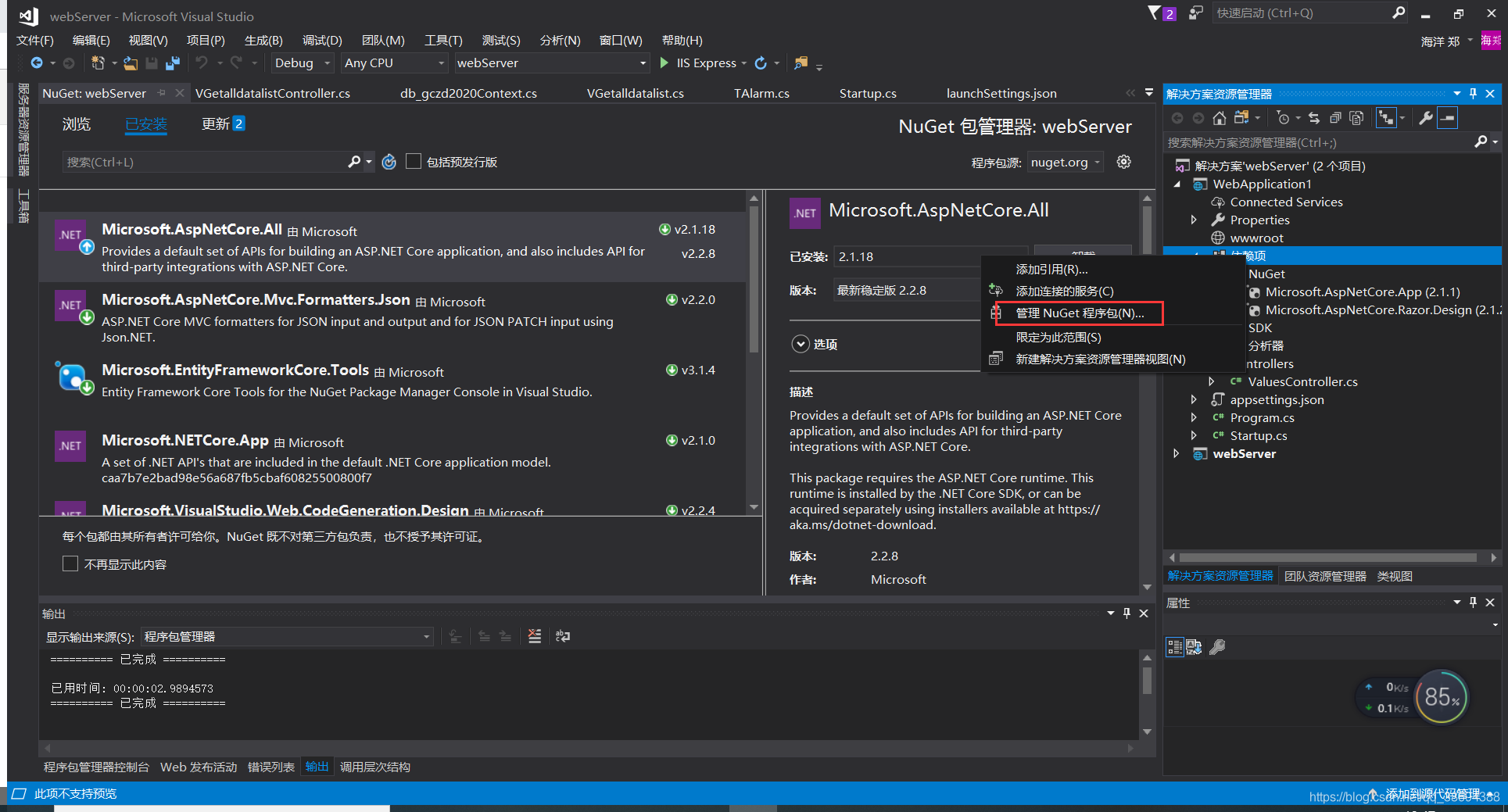The image size is (1508, 812).
Task: Click the Property Pages wrench in Properties panel
Action: pyautogui.click(x=1217, y=647)
